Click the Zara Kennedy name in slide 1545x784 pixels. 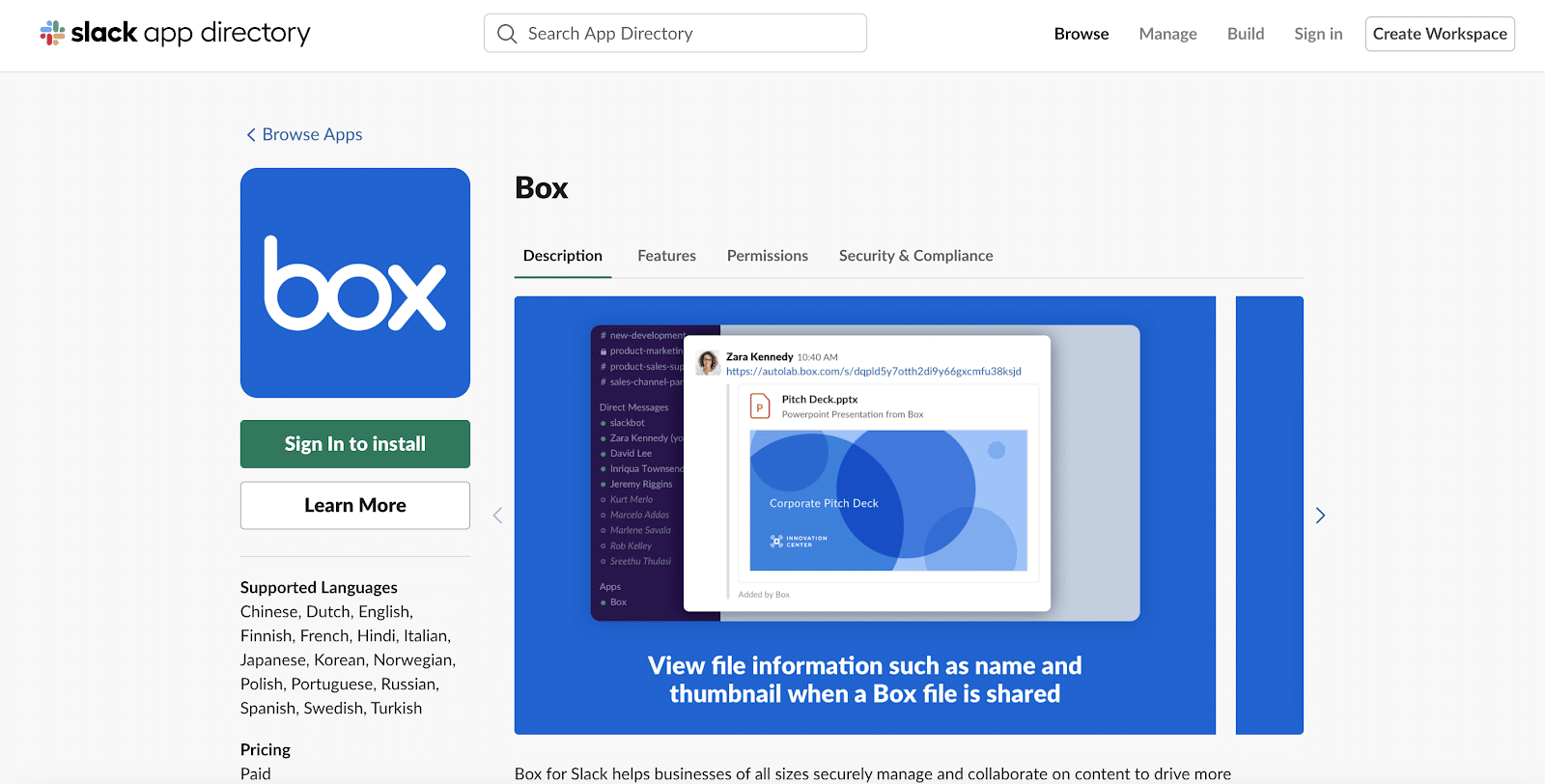point(760,356)
